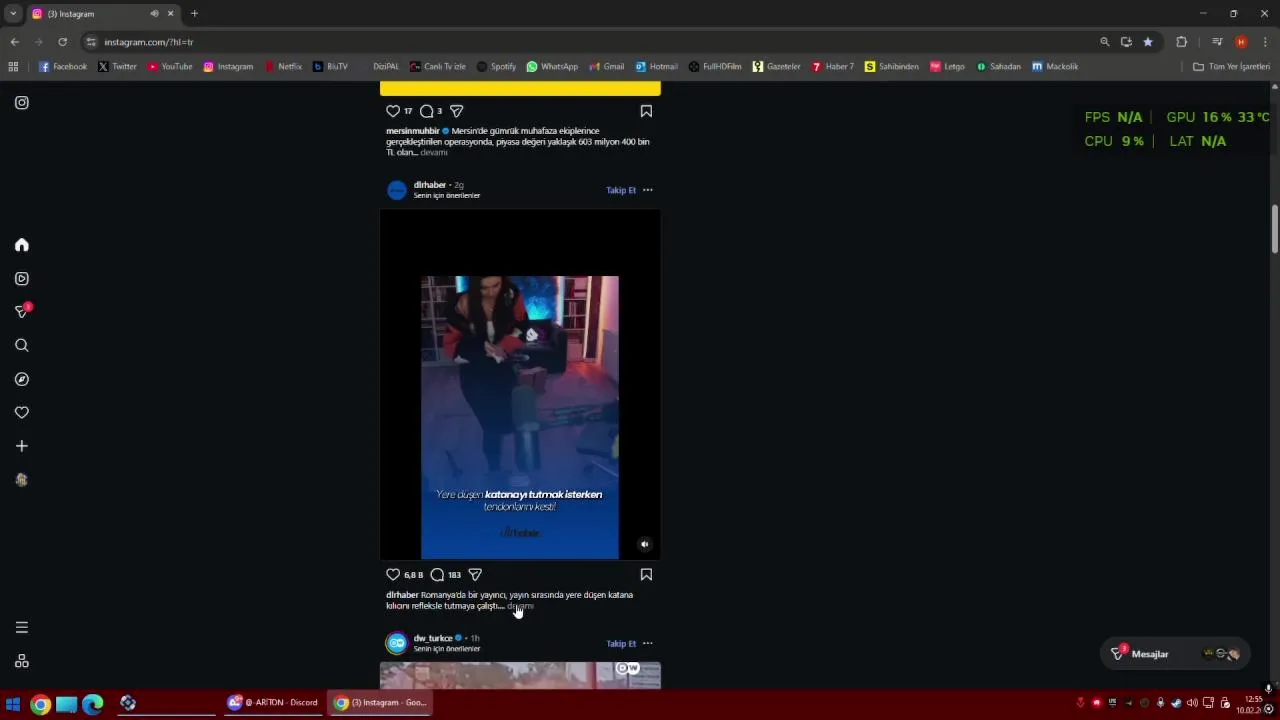Open Tüm Yer İşaretleri bookmarks folder

pos(1231,67)
